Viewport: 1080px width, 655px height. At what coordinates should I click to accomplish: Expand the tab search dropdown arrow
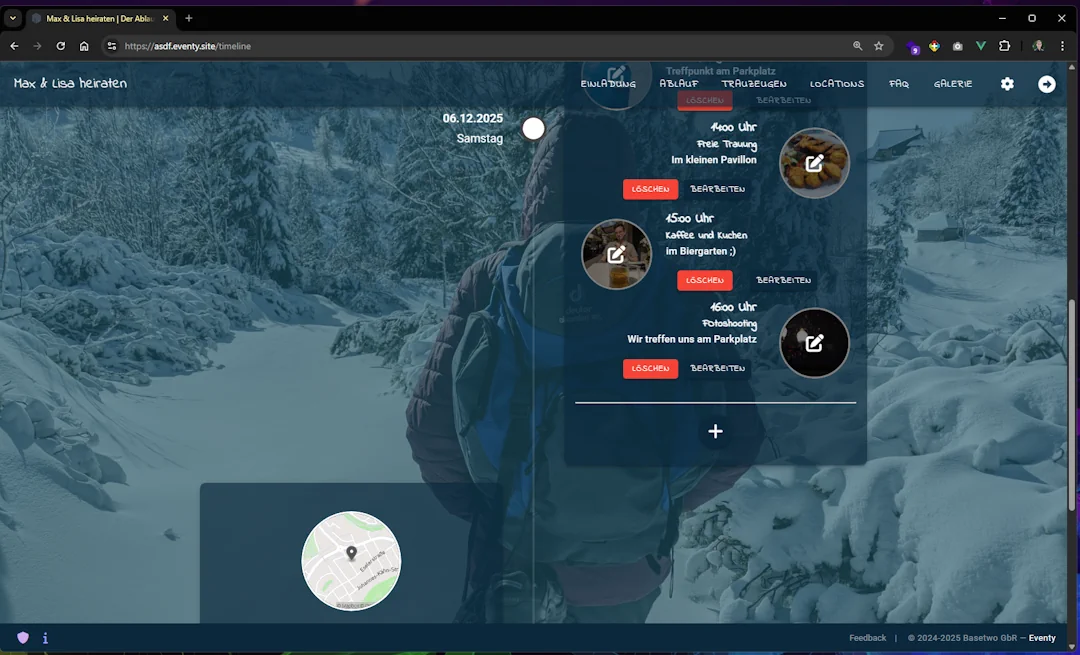click(x=12, y=19)
